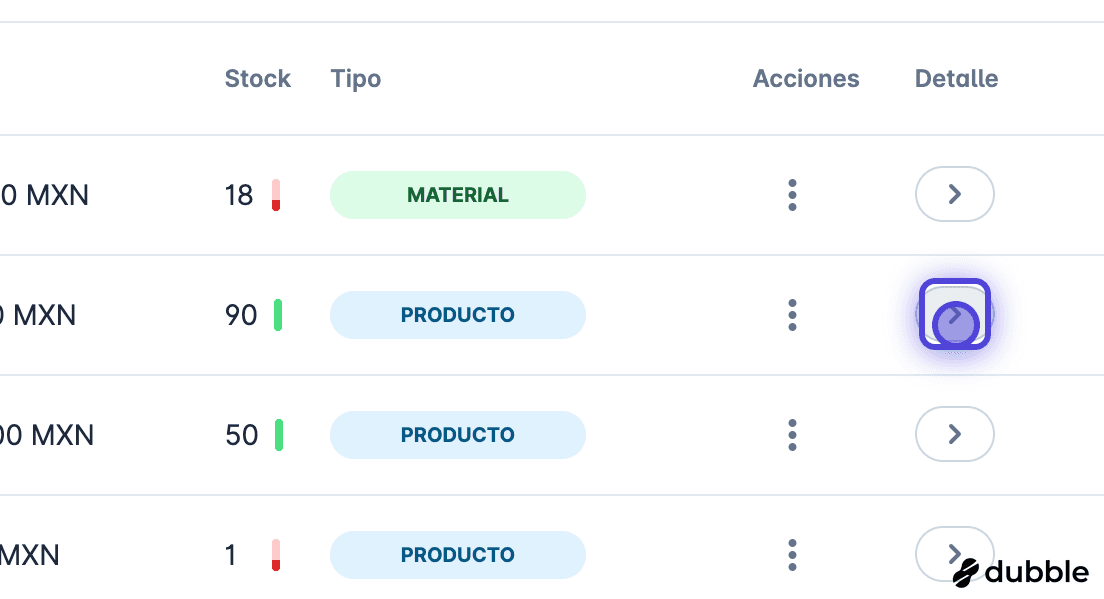Click the MATERIAL type badge

coord(458,195)
